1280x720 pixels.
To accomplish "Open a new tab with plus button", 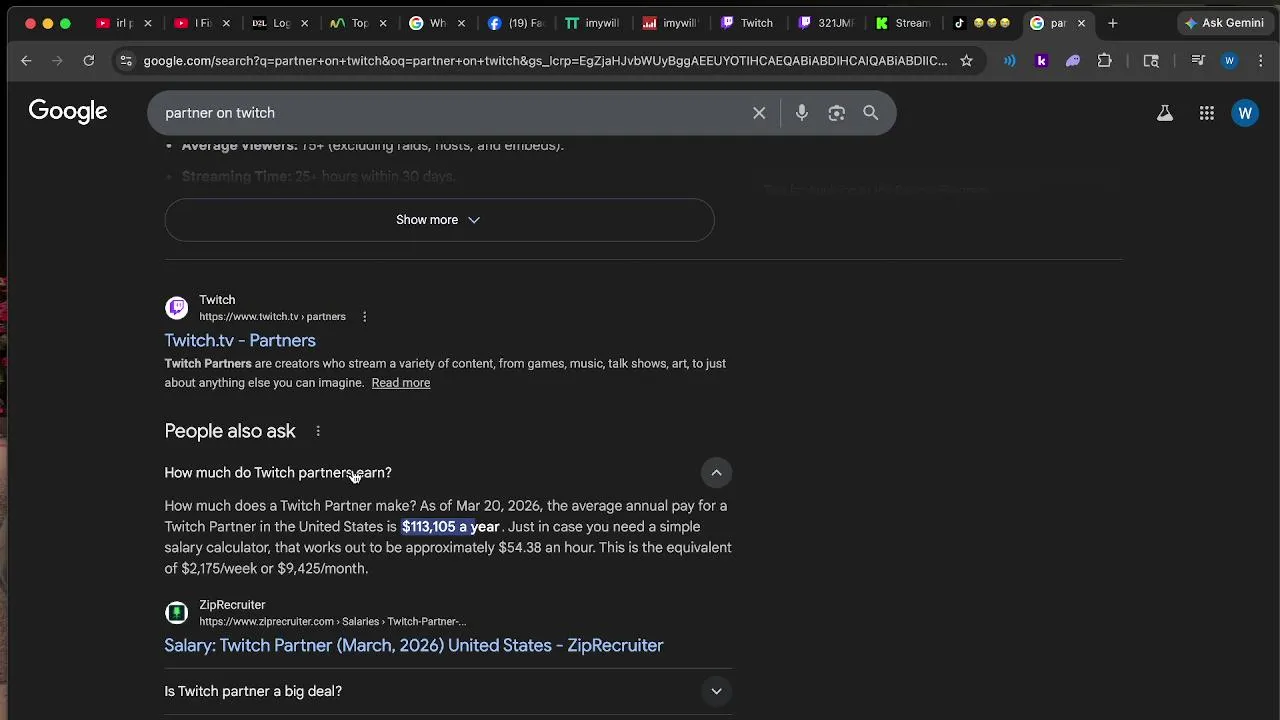I will click(x=1112, y=23).
